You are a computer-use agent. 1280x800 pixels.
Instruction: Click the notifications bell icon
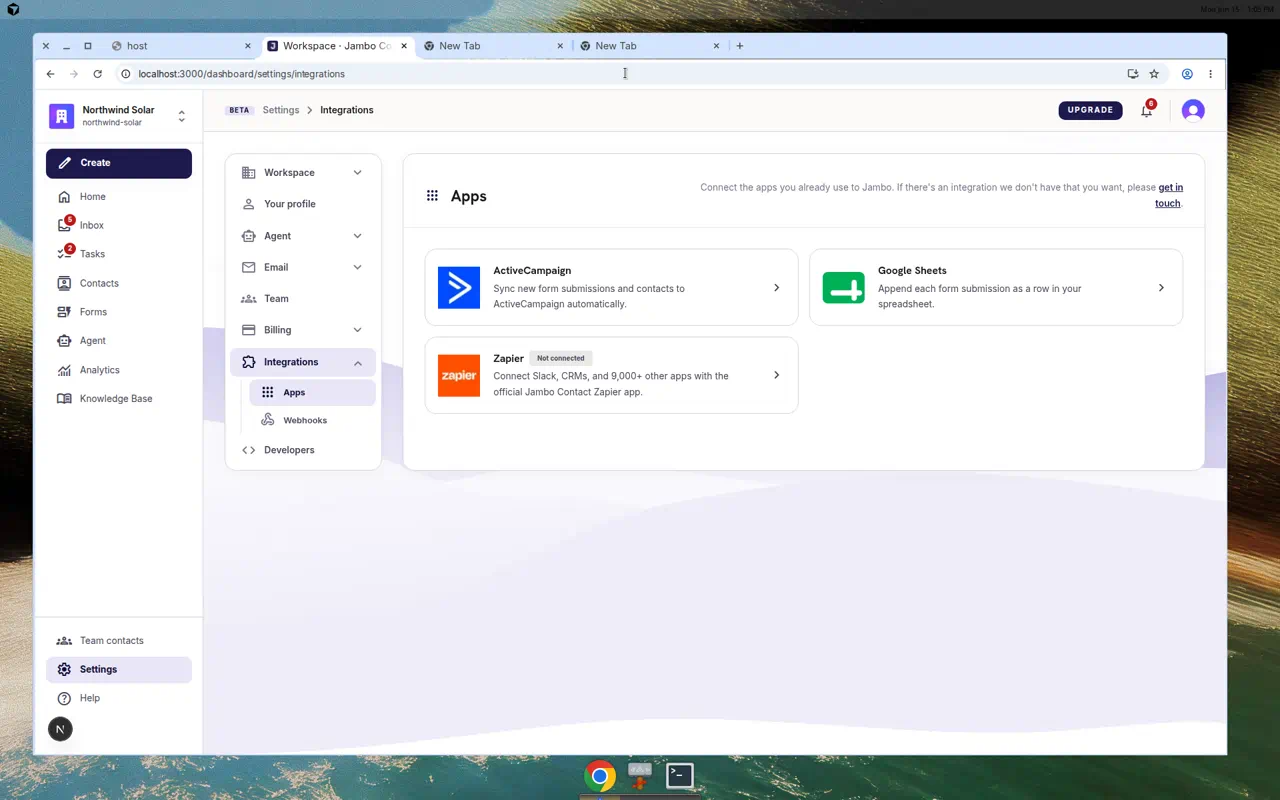point(1146,110)
